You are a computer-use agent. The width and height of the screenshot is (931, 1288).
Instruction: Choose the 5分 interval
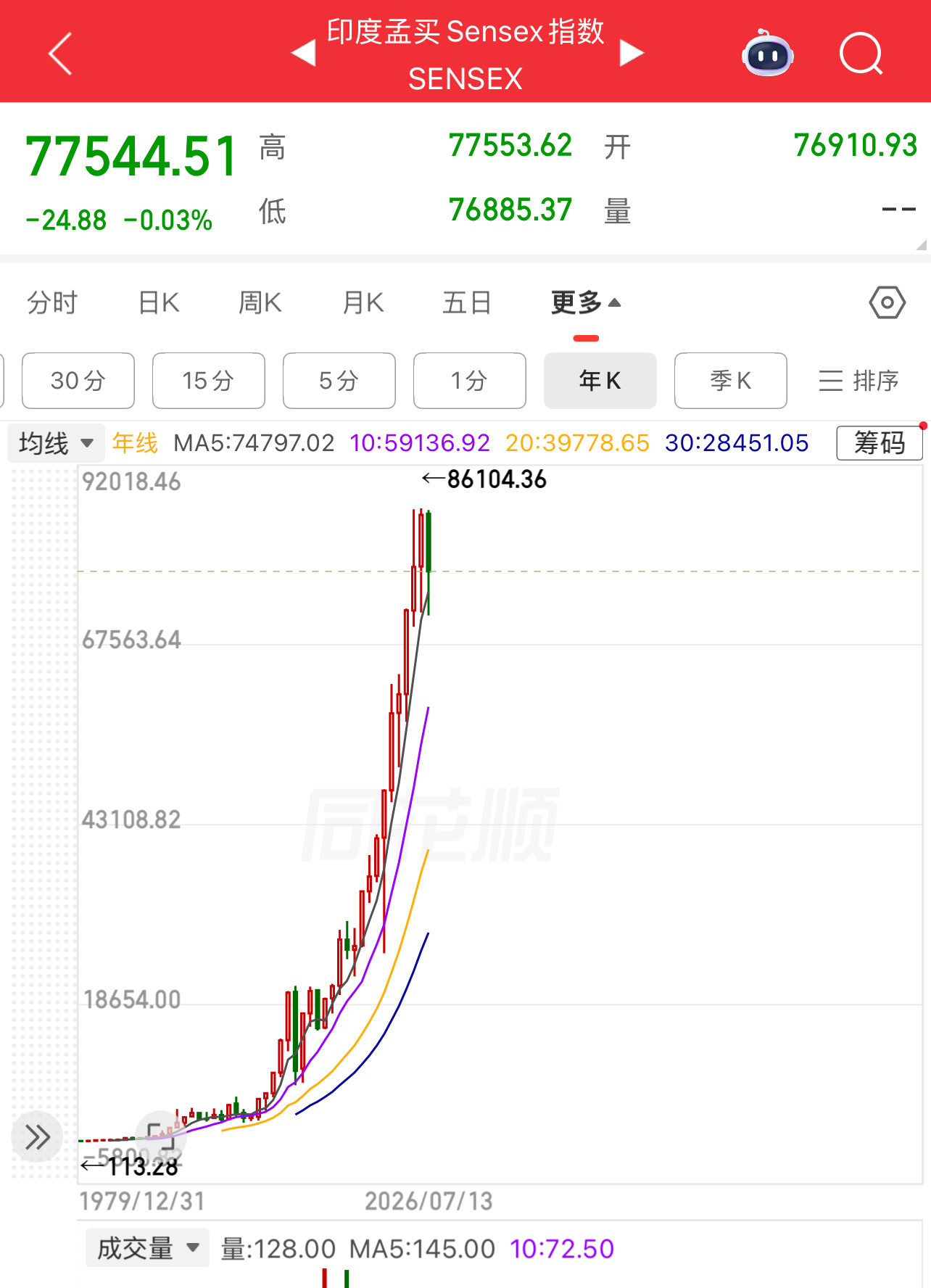[339, 381]
